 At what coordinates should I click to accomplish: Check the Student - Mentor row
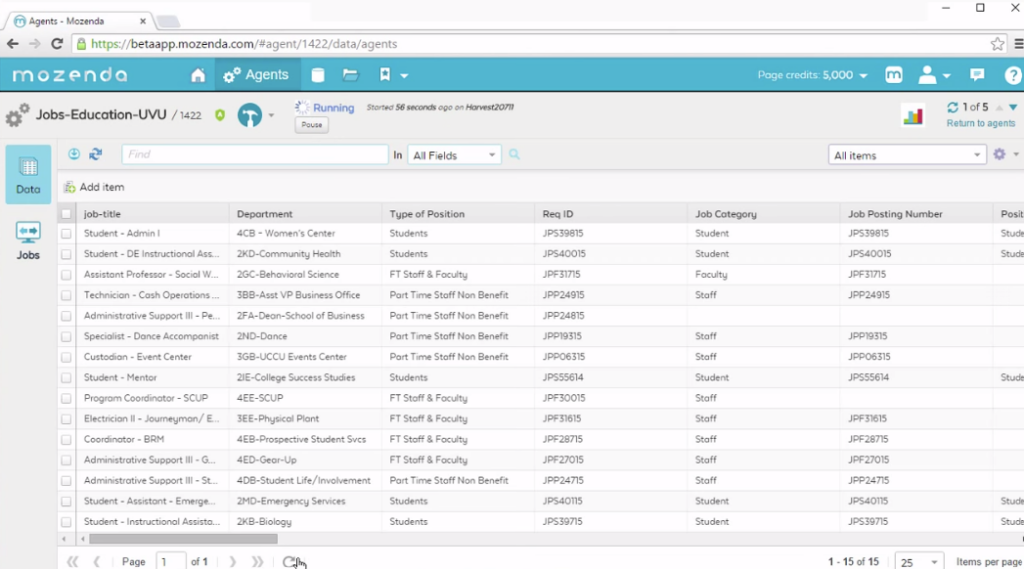click(x=66, y=378)
